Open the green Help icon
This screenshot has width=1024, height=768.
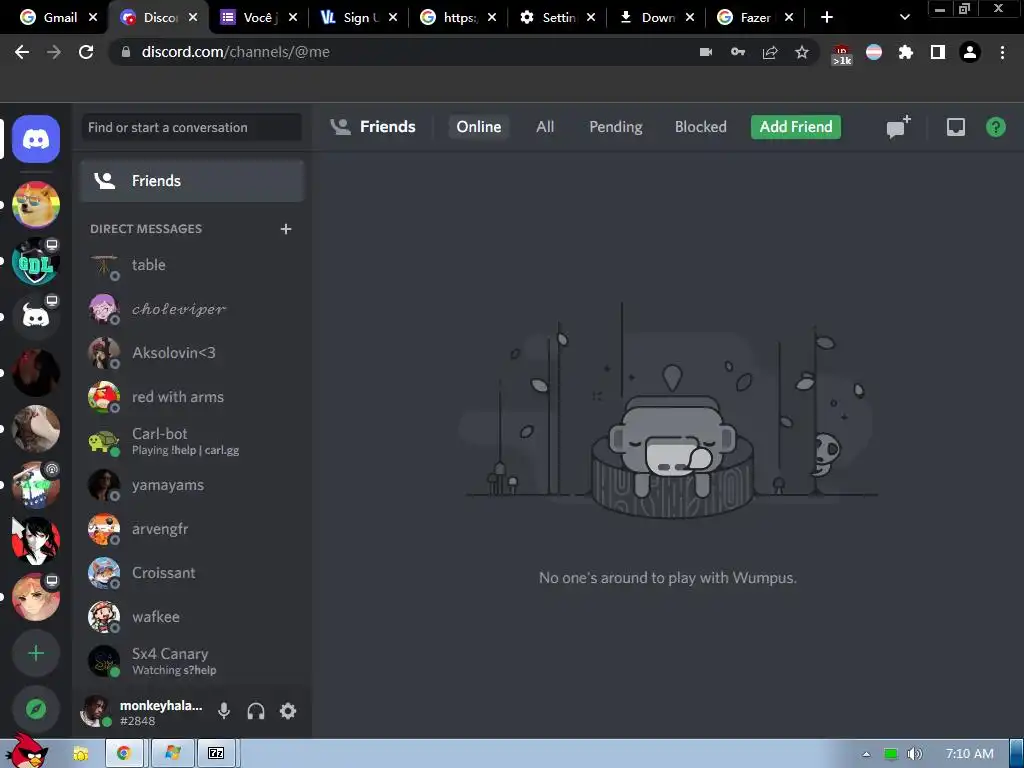click(x=995, y=127)
